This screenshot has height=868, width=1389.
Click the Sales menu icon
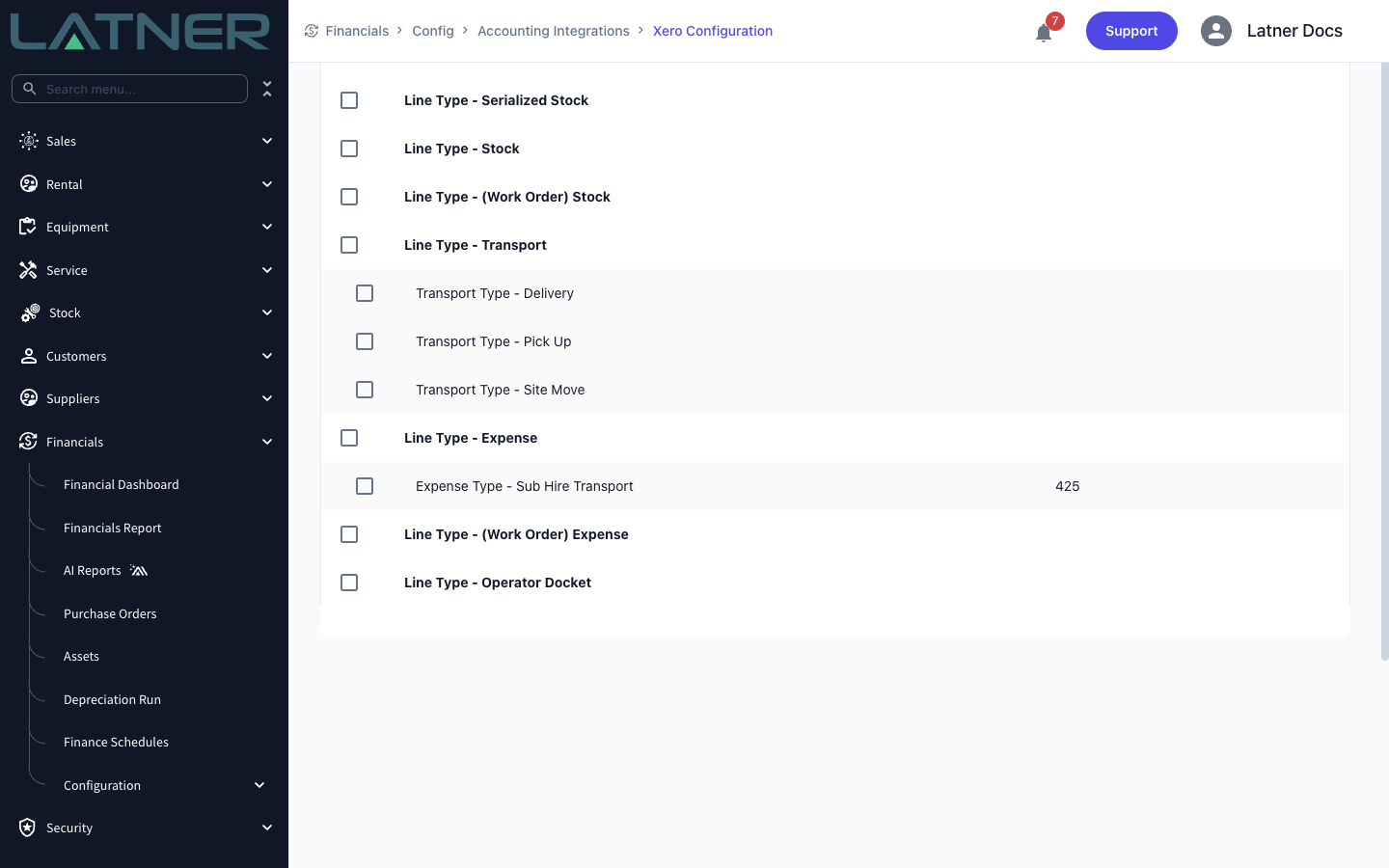click(29, 141)
